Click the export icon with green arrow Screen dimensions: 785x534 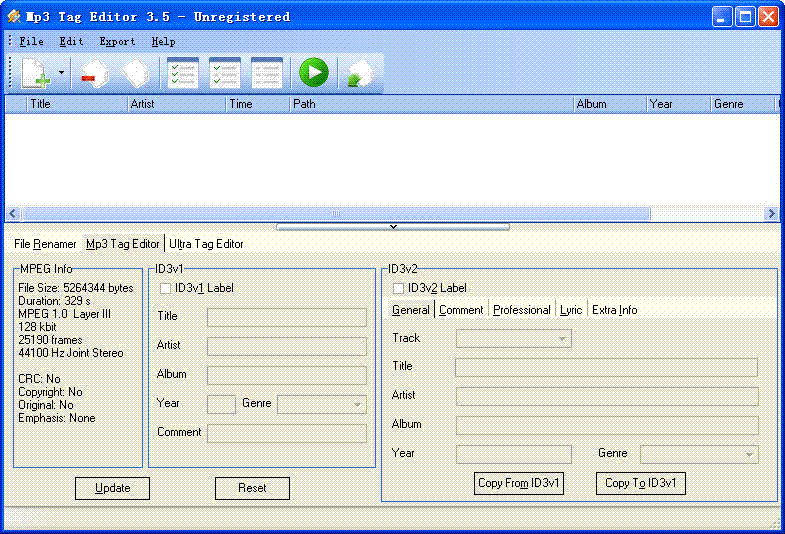tap(360, 74)
